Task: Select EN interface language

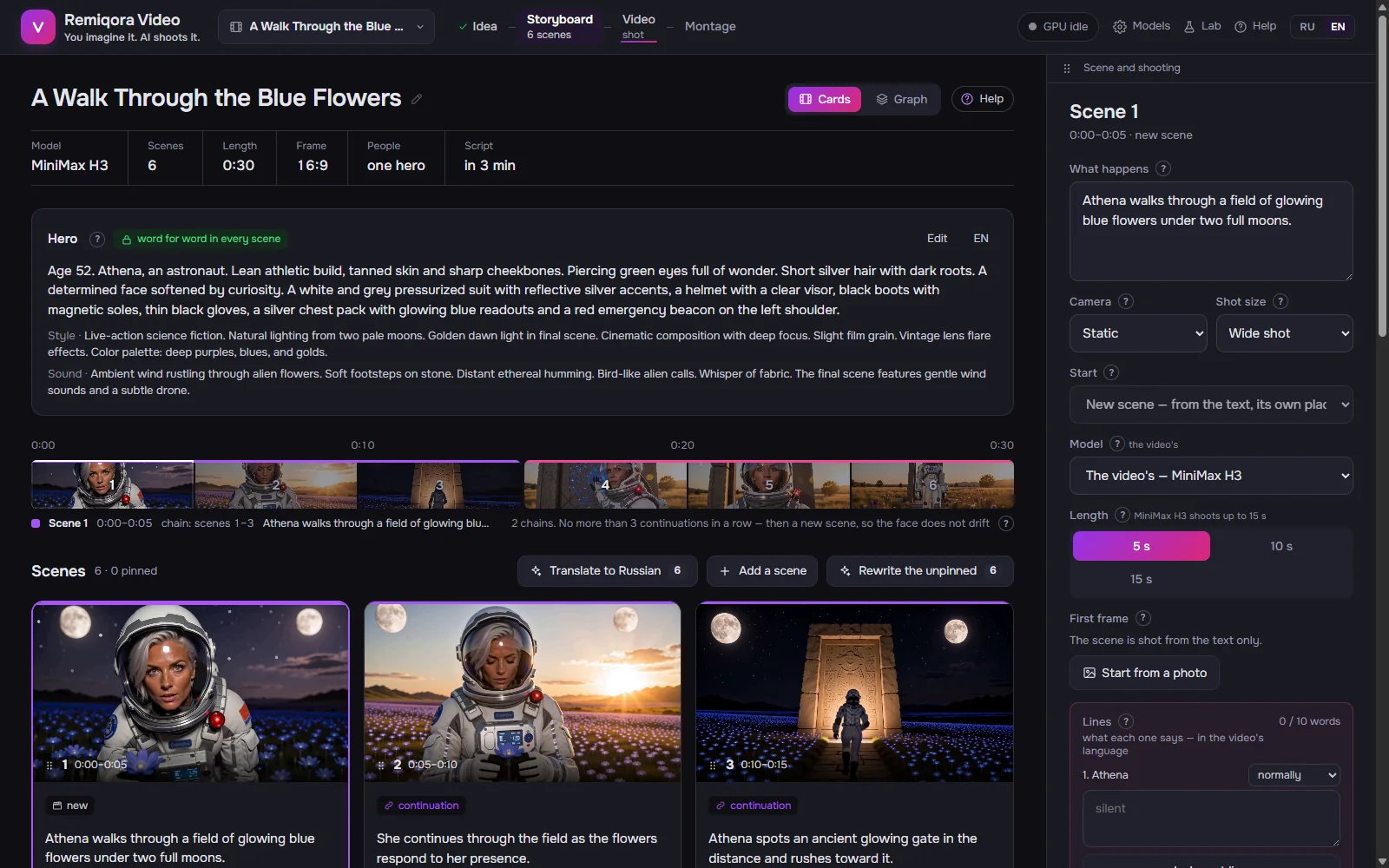Action: point(1338,27)
